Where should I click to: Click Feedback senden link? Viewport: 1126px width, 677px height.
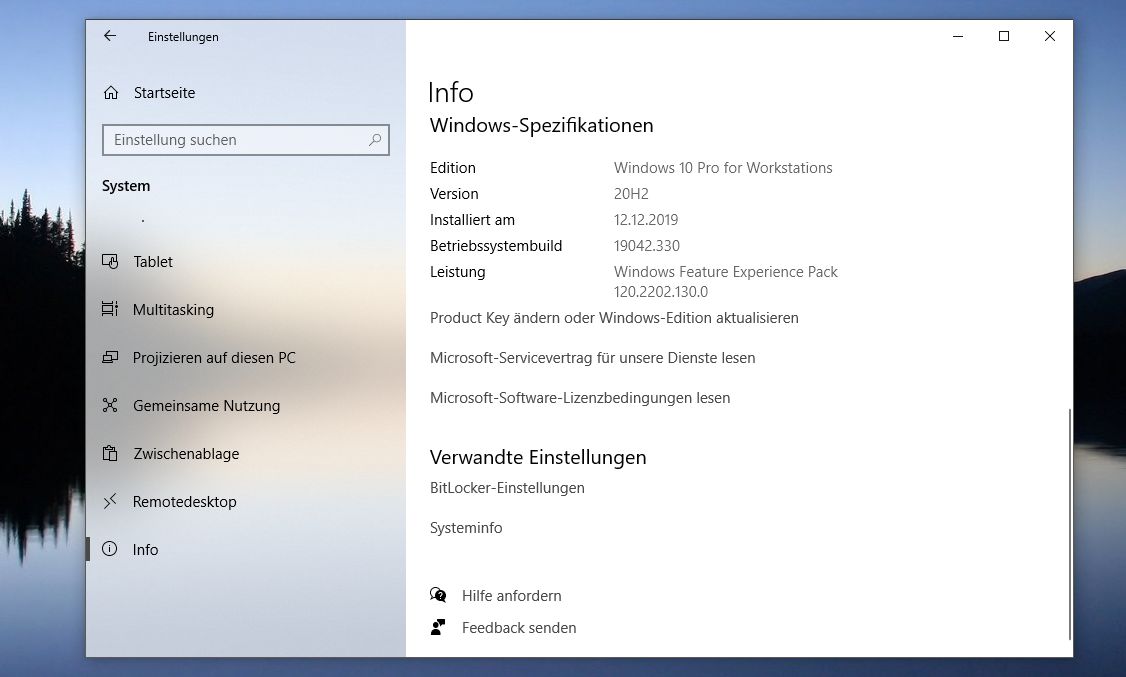click(x=518, y=628)
